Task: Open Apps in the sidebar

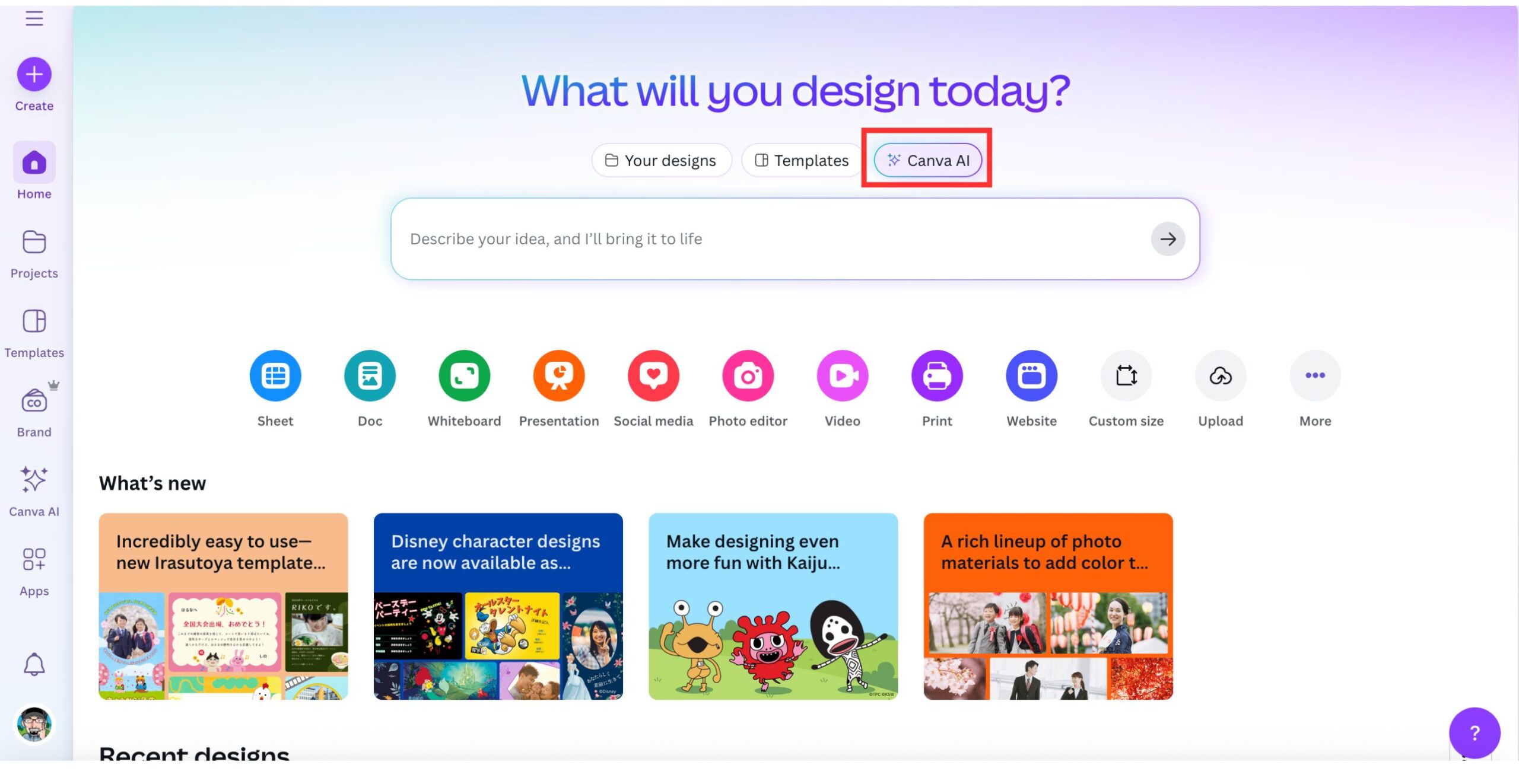Action: 34,572
